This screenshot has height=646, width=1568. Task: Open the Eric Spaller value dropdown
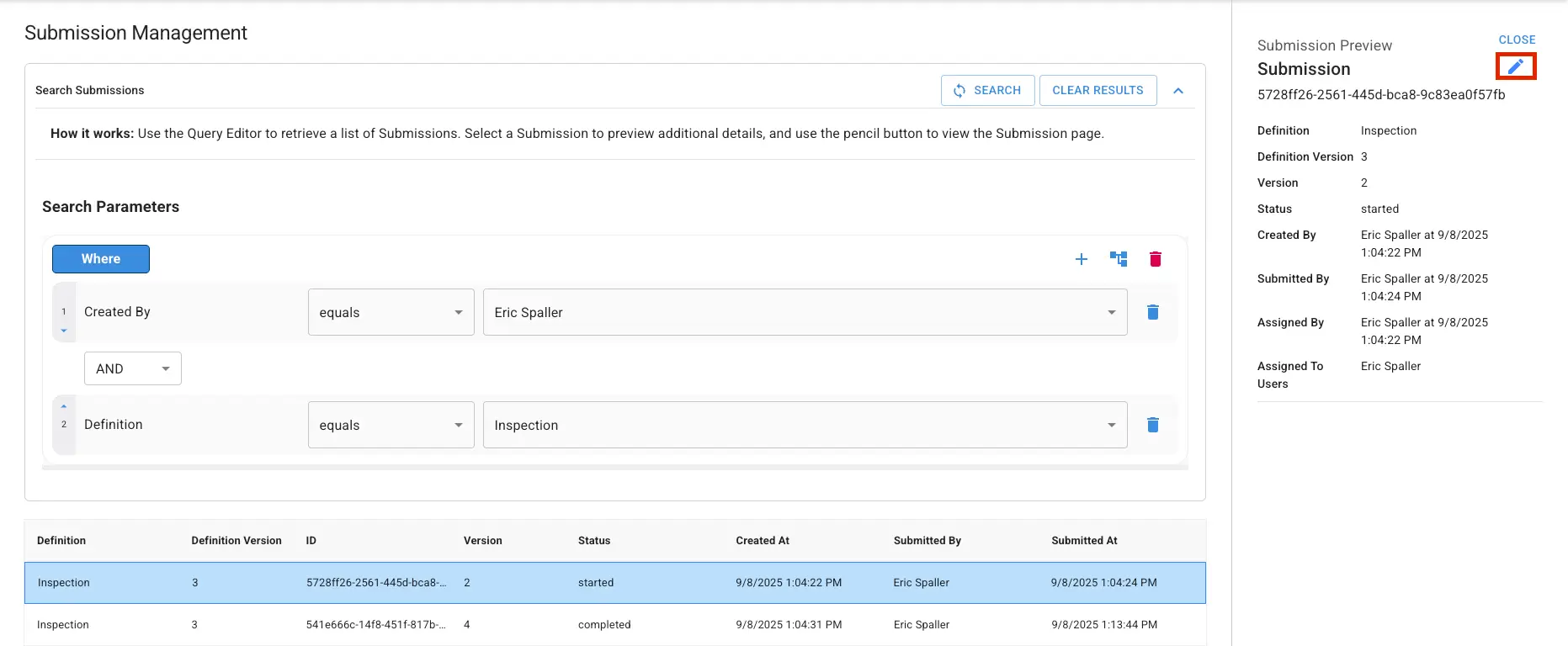(805, 312)
